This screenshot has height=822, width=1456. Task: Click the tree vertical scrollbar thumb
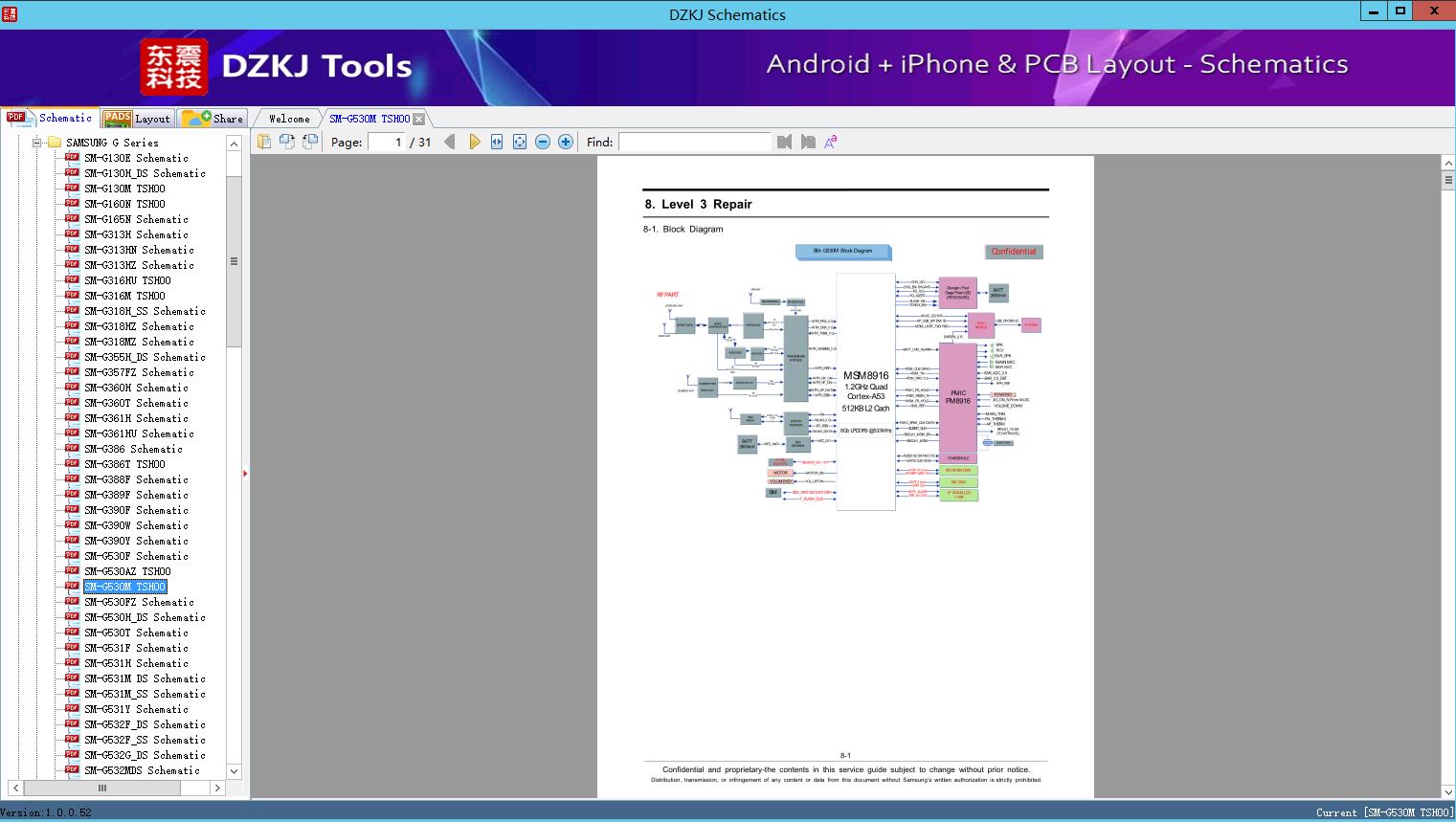click(x=234, y=260)
